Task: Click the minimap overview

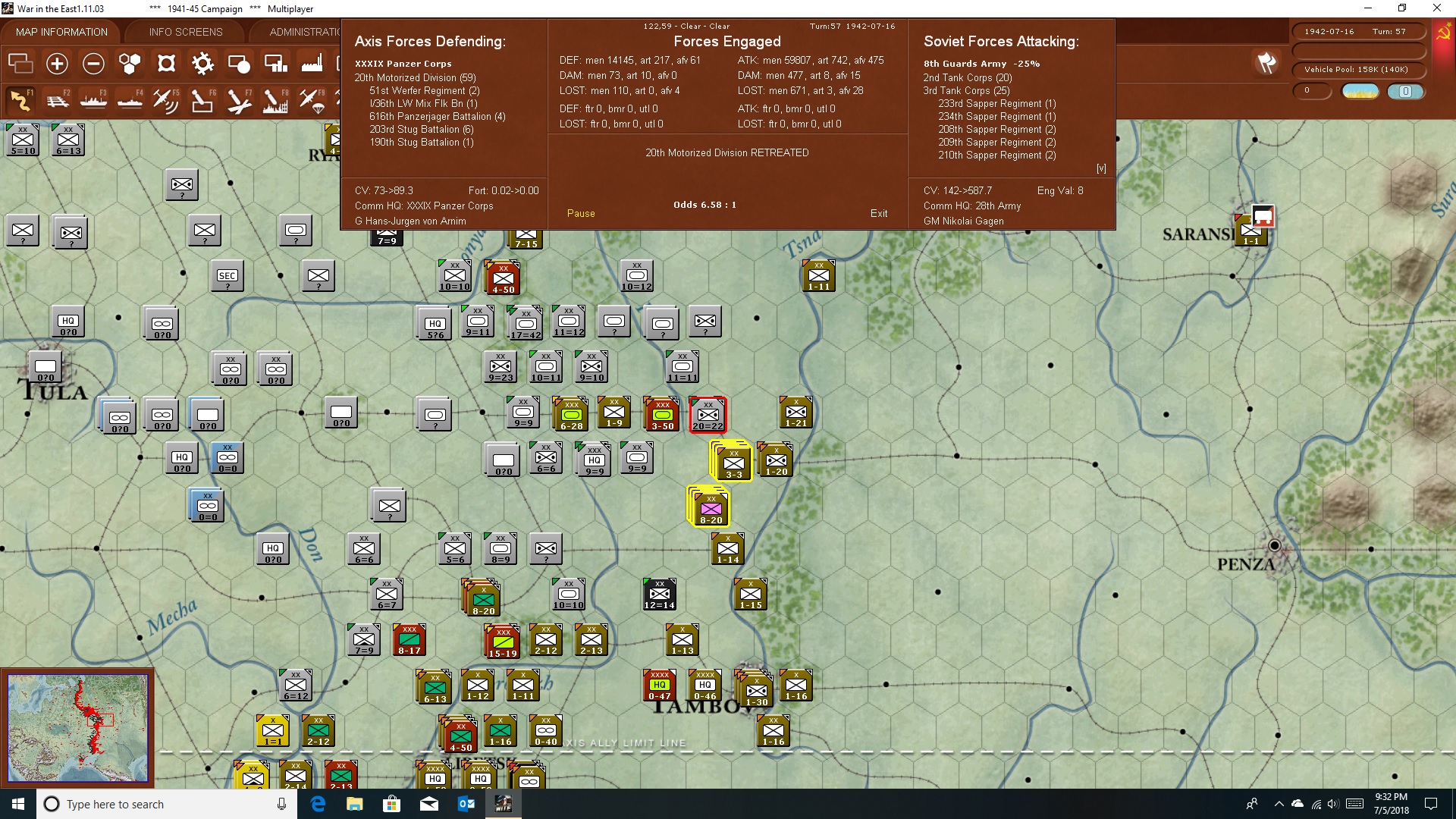Action: point(77,728)
